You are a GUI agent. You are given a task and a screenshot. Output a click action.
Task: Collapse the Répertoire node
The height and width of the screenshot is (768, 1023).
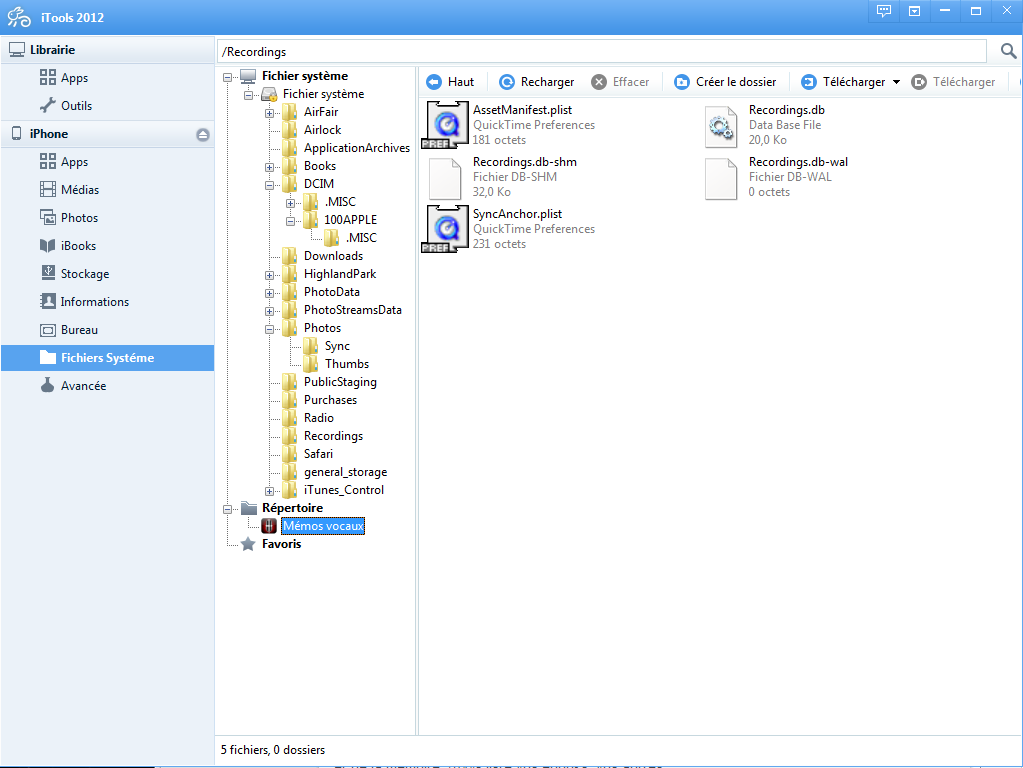[227, 509]
